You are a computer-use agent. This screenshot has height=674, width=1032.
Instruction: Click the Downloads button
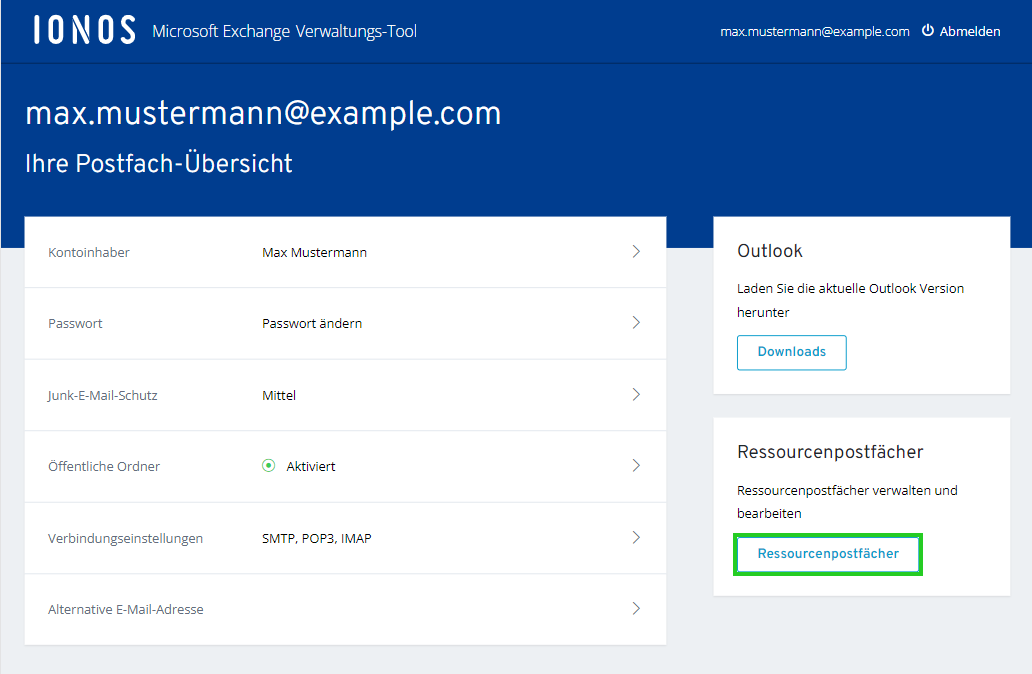[x=791, y=352]
